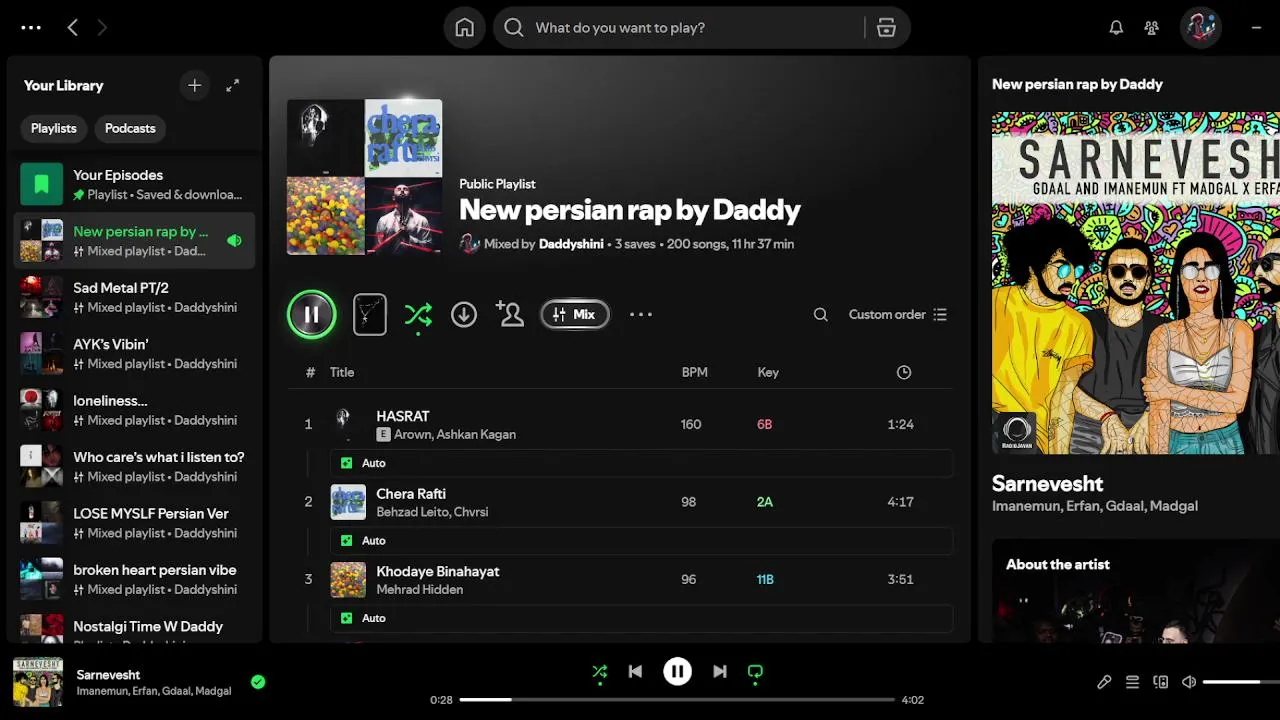This screenshot has width=1280, height=720.
Task: Toggle the Auto transition under HASRAT
Action: (x=641, y=463)
